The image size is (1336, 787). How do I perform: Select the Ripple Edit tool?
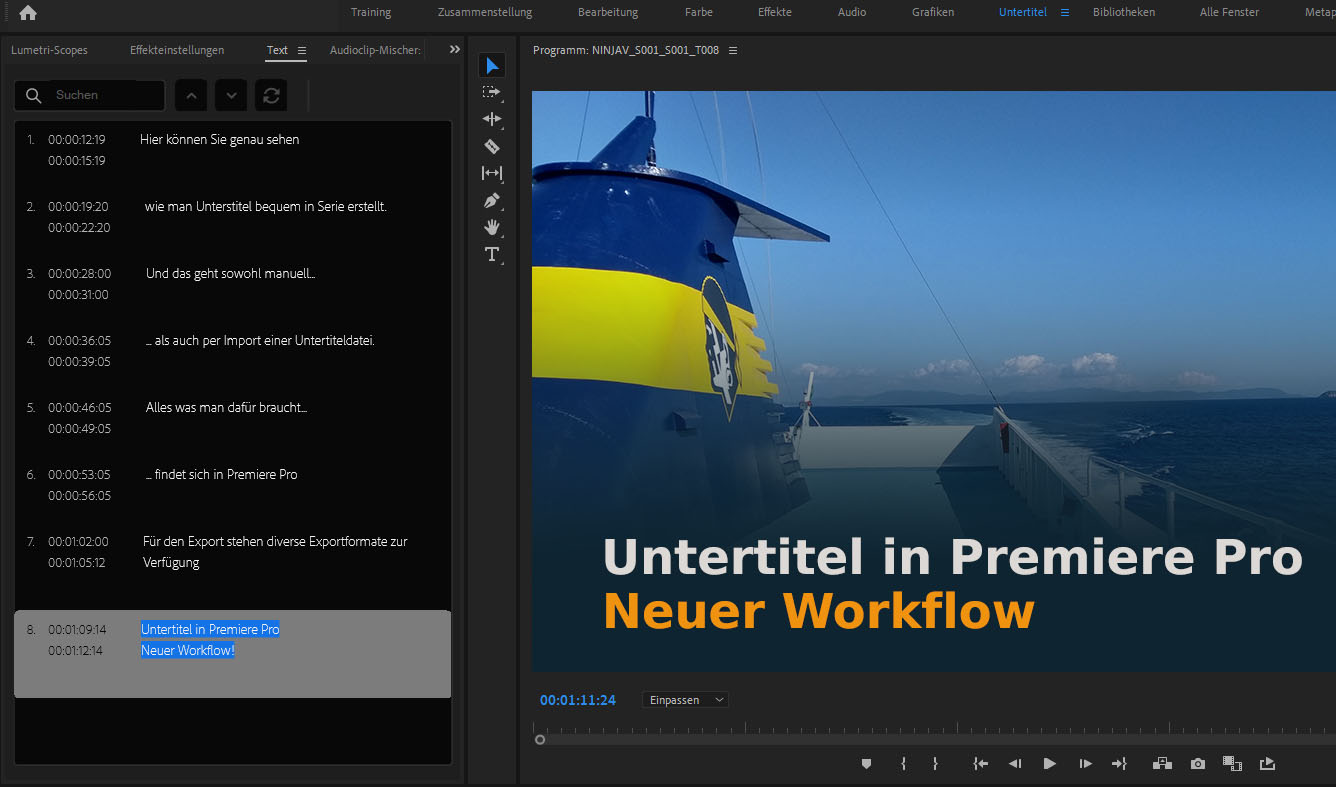[x=491, y=119]
